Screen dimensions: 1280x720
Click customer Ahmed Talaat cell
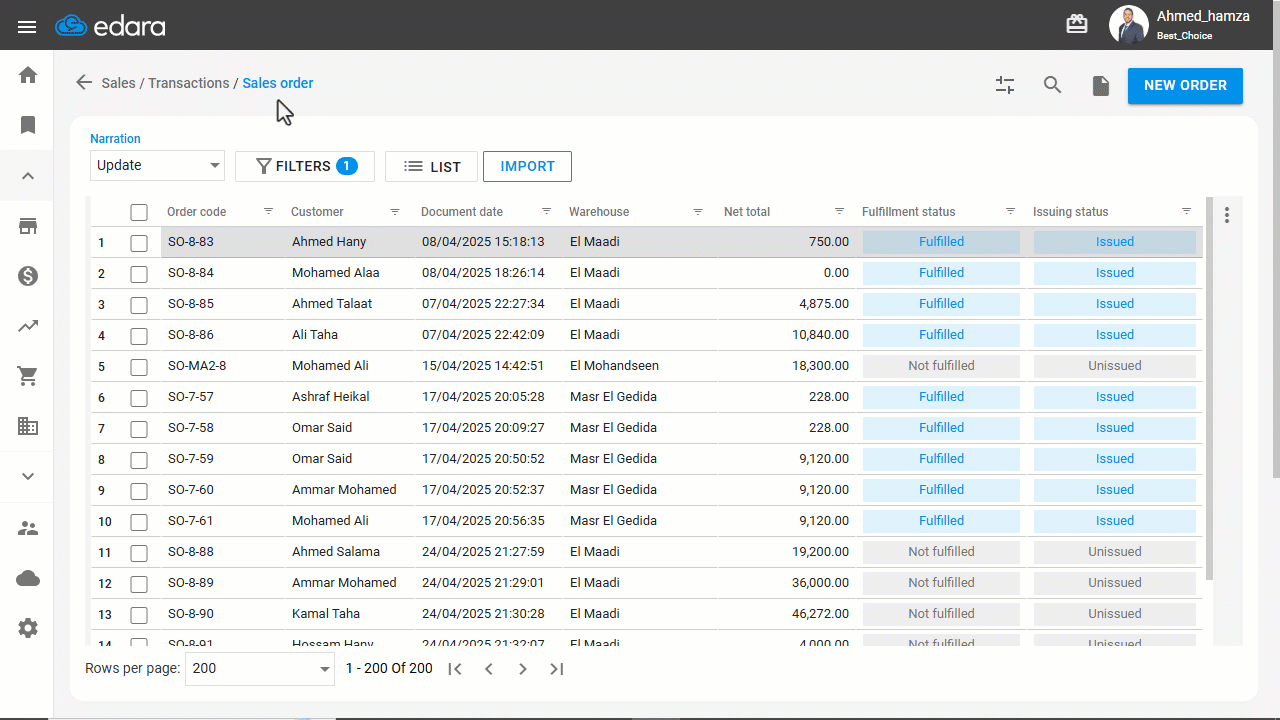pyautogui.click(x=350, y=304)
